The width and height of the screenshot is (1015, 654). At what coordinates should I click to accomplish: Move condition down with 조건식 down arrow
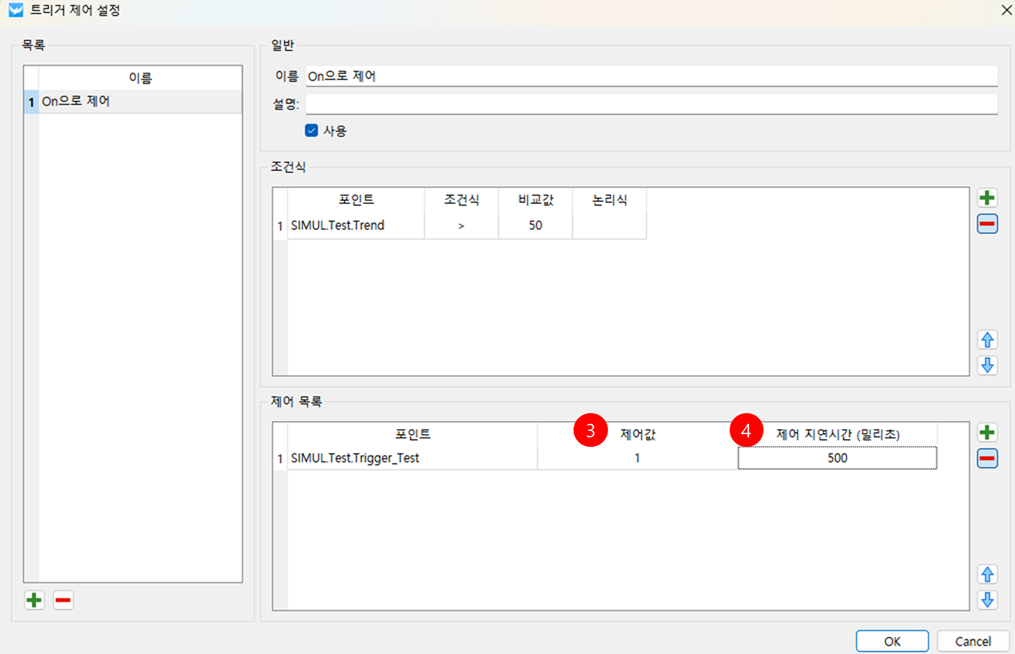pos(987,365)
